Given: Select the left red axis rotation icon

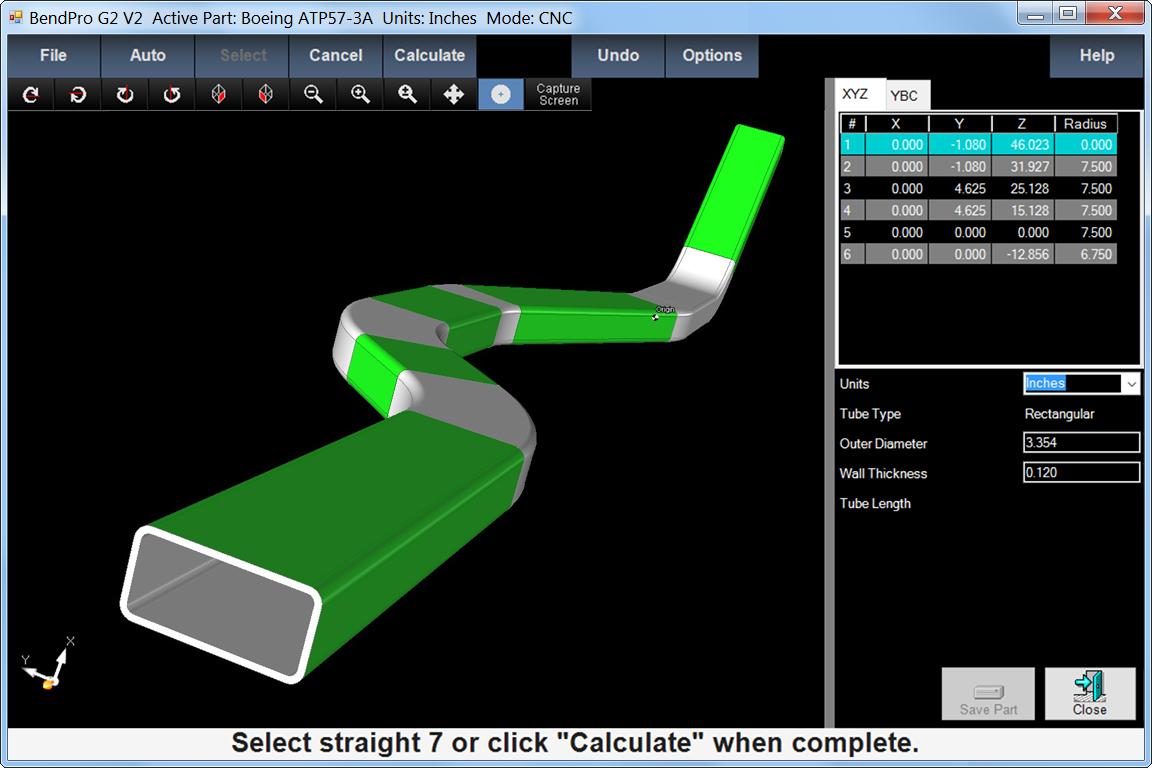Looking at the screenshot, I should click(x=218, y=93).
